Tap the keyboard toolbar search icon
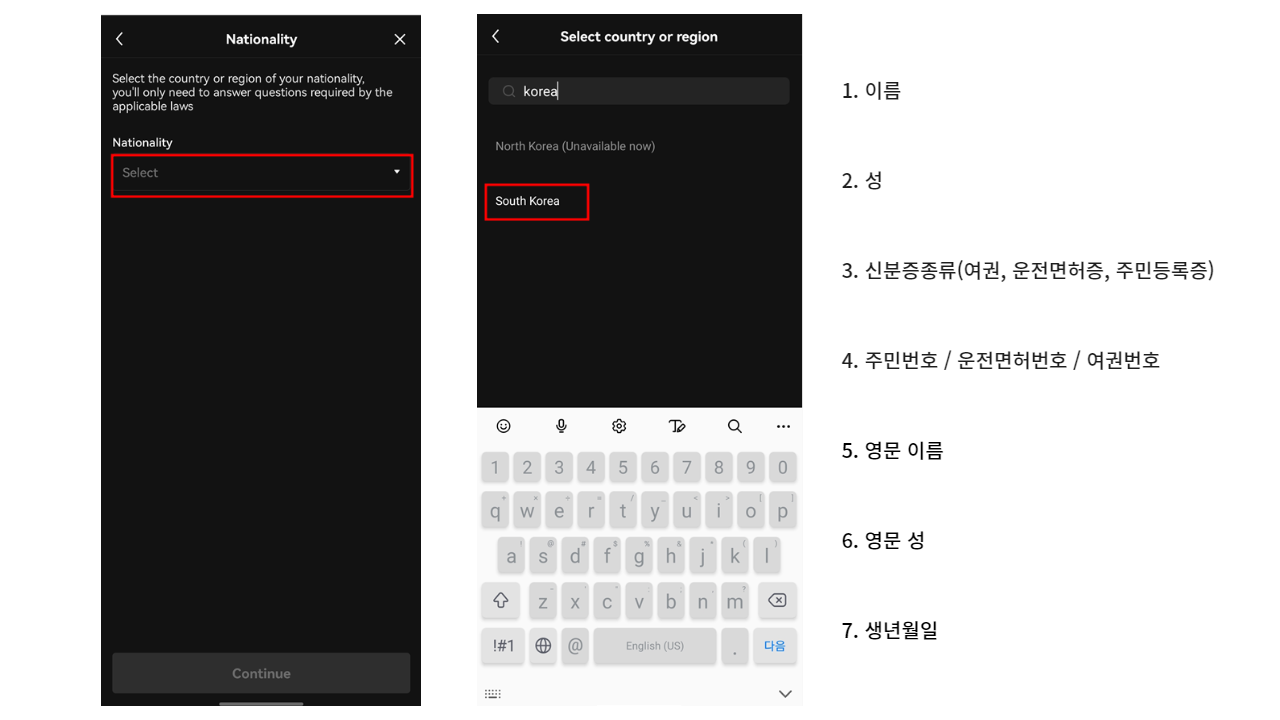This screenshot has width=1280, height=720. pos(735,426)
